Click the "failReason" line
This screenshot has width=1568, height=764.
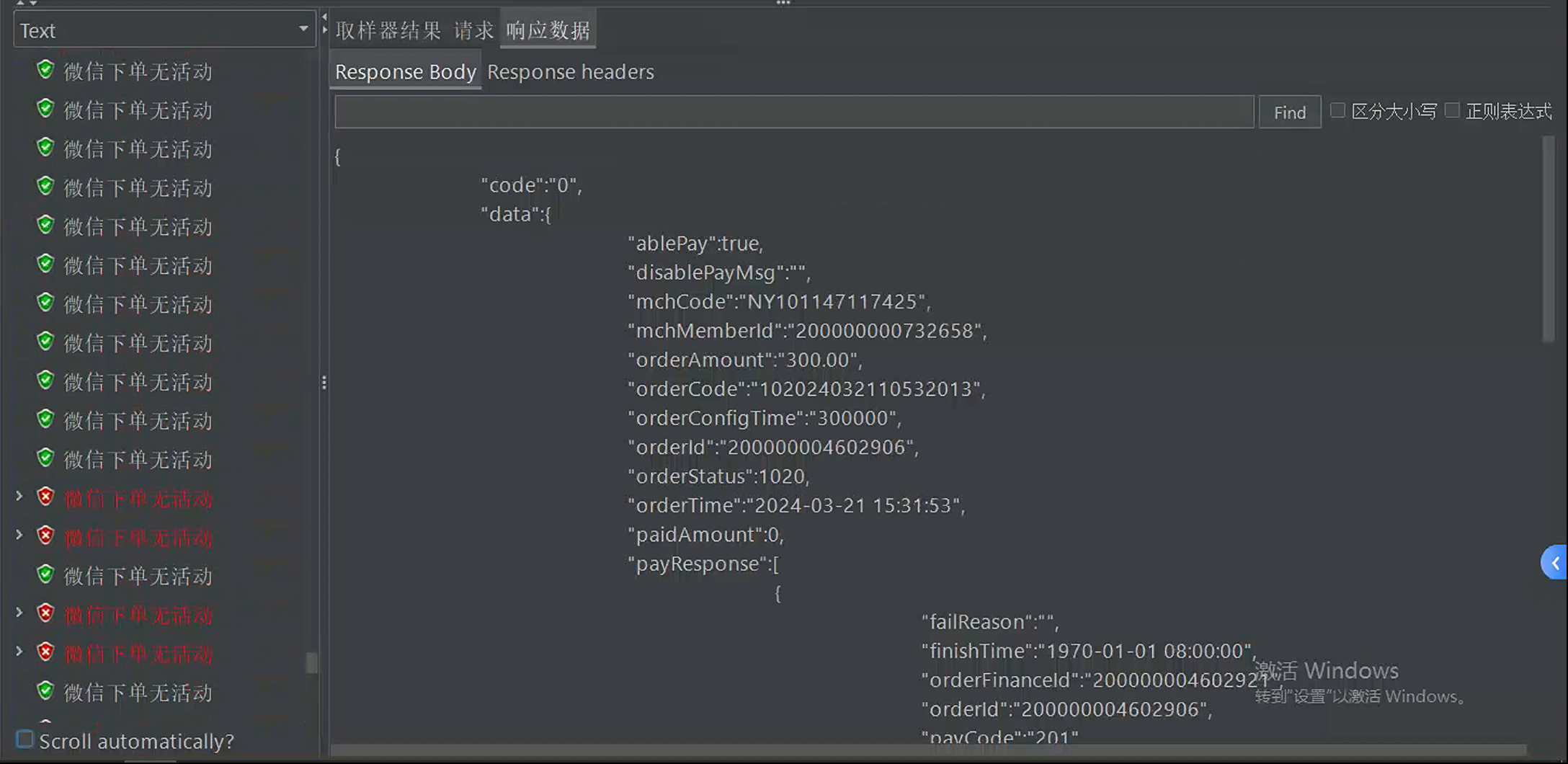990,622
